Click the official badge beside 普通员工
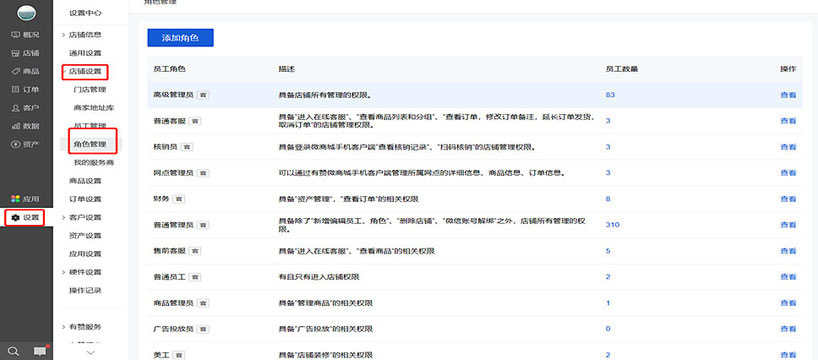Image resolution: width=818 pixels, height=360 pixels. click(x=195, y=277)
